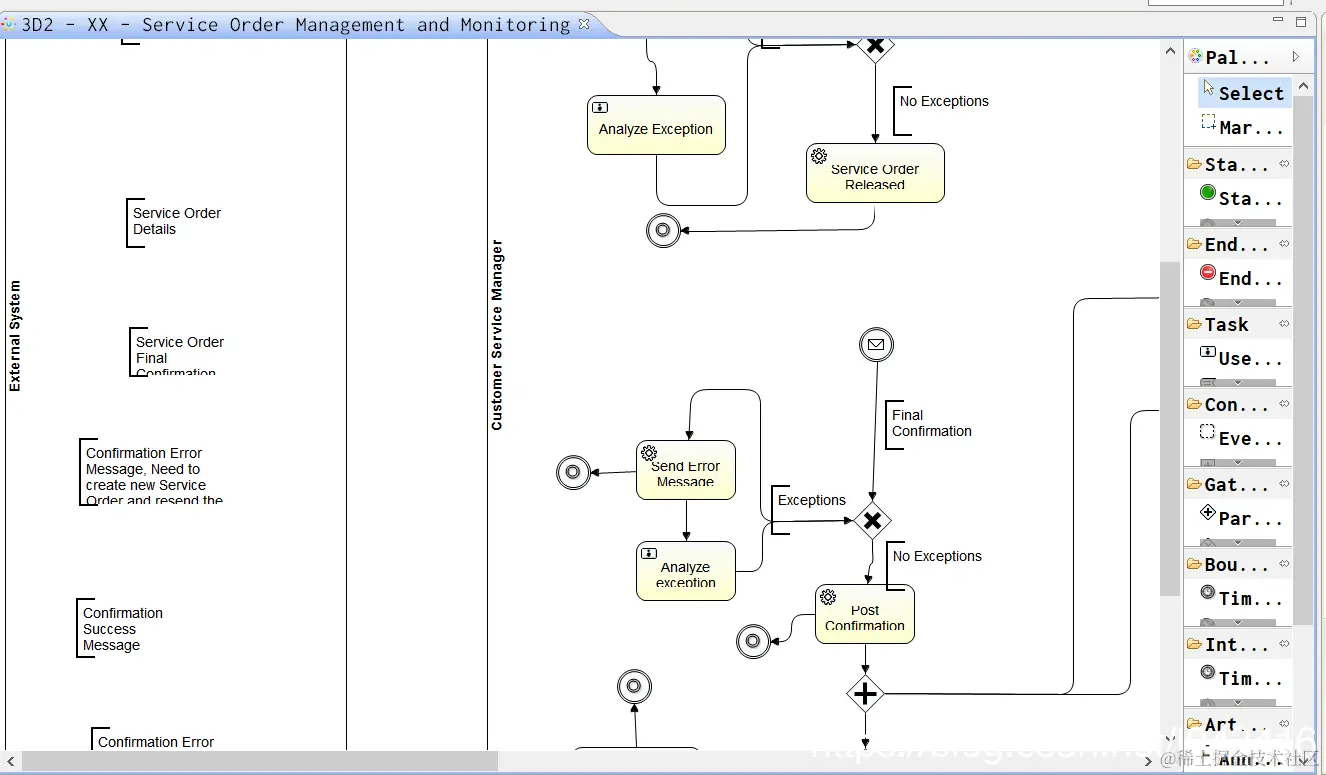Collapse the Containers drawer header
Screen dimensions: 1326x775
[1238, 404]
